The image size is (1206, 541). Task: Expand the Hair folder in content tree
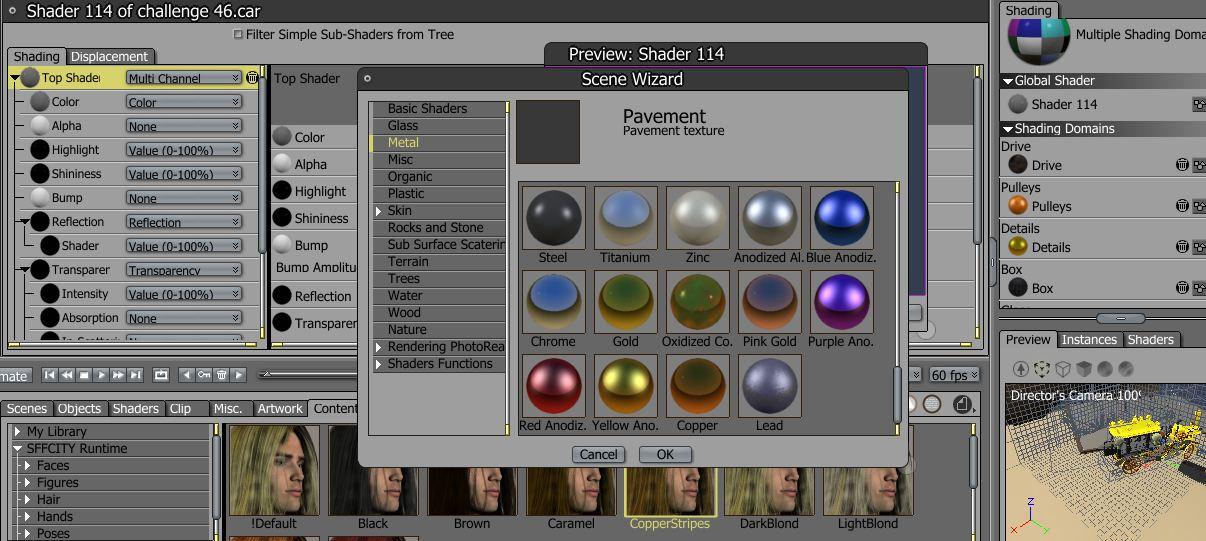[28, 500]
